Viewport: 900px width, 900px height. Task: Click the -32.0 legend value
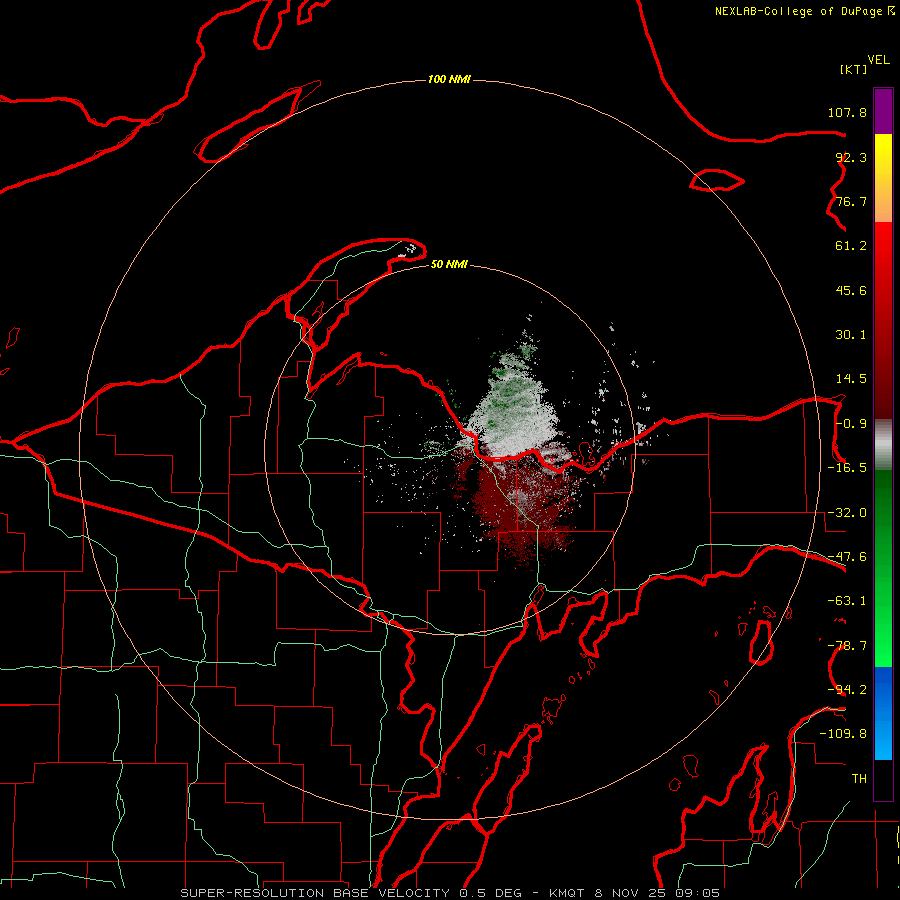[x=847, y=513]
